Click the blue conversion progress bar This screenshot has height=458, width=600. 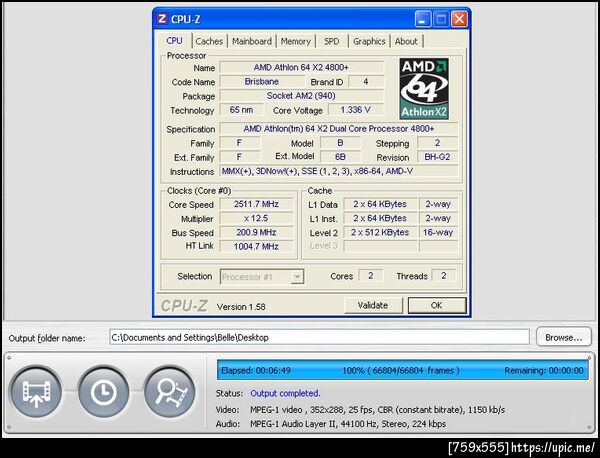point(403,370)
